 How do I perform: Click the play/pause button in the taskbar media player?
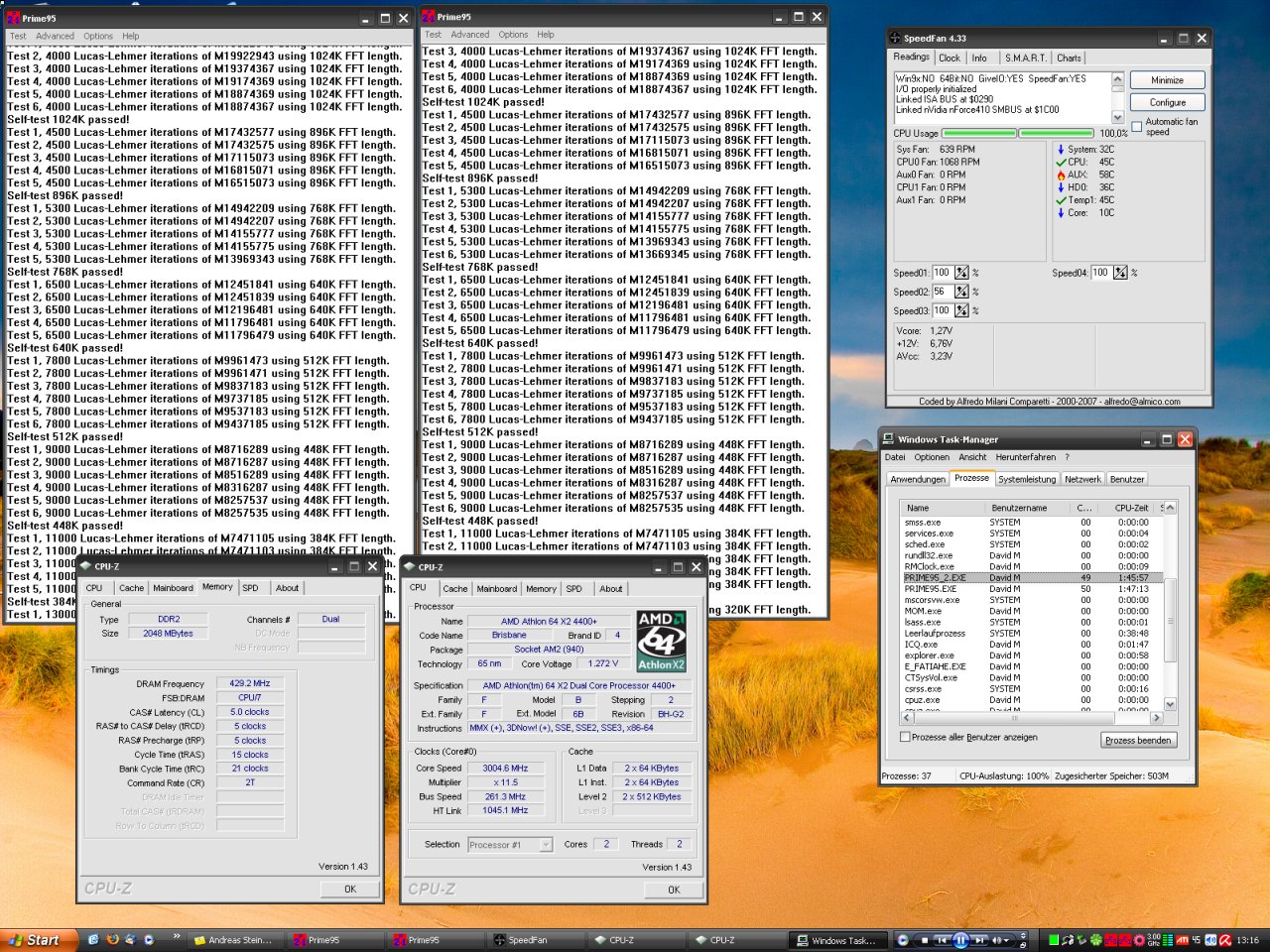959,940
